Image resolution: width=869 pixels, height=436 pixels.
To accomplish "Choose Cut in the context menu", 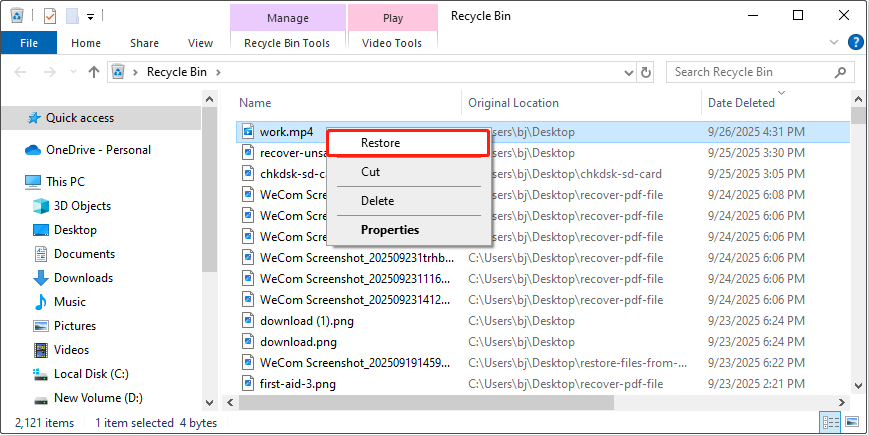I will pyautogui.click(x=408, y=172).
